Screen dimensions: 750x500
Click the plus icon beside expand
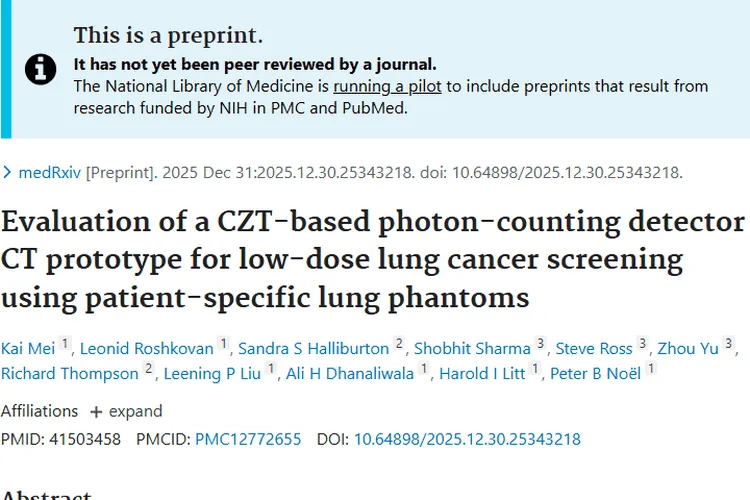click(96, 411)
